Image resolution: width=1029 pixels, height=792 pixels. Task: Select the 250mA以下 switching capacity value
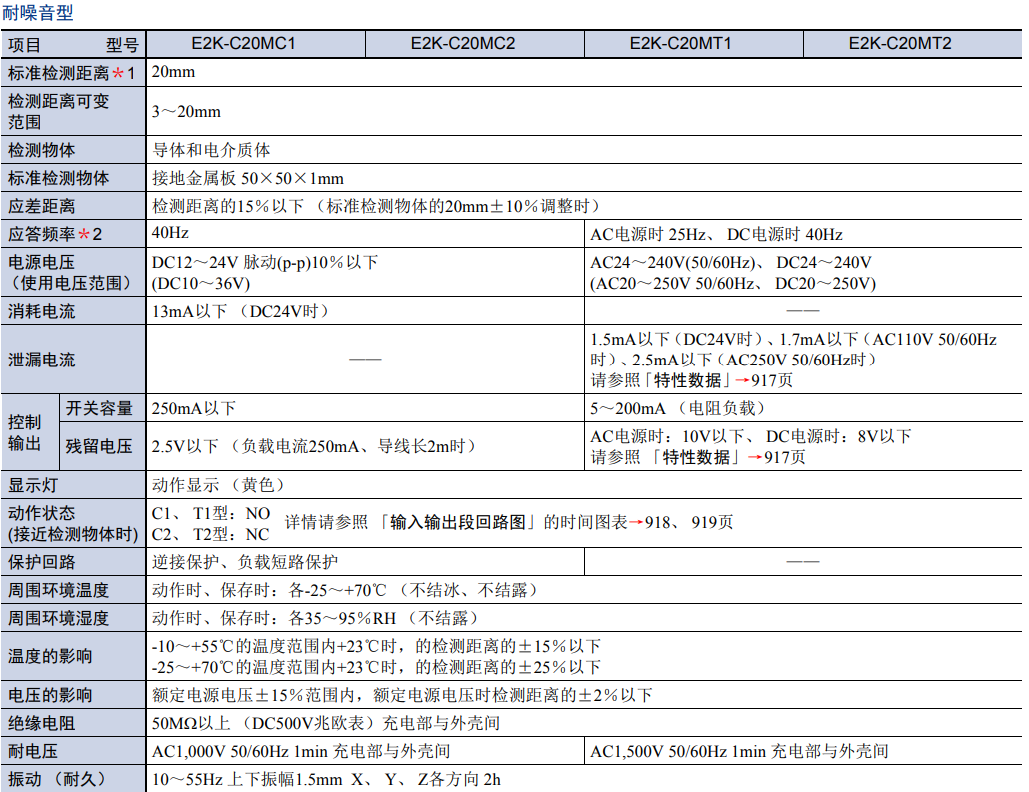coord(194,408)
